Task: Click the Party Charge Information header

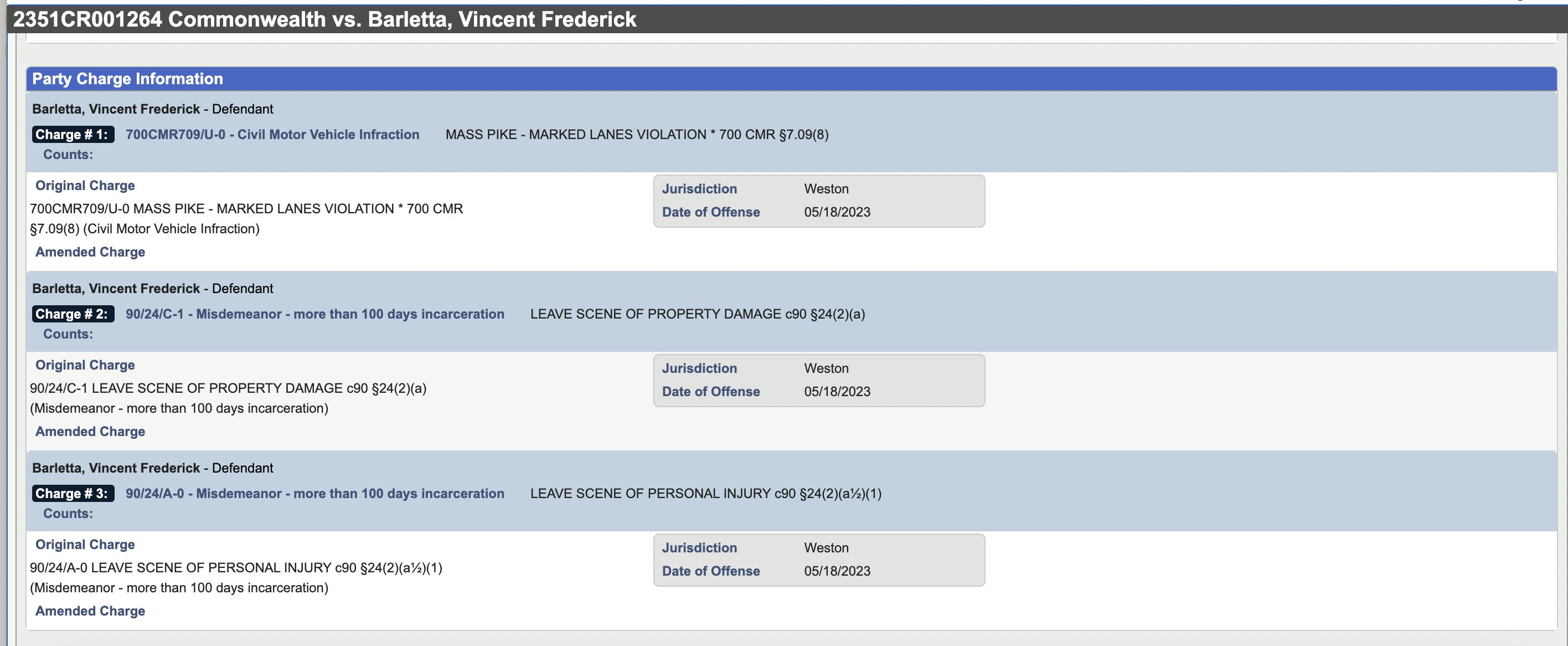Action: click(128, 79)
